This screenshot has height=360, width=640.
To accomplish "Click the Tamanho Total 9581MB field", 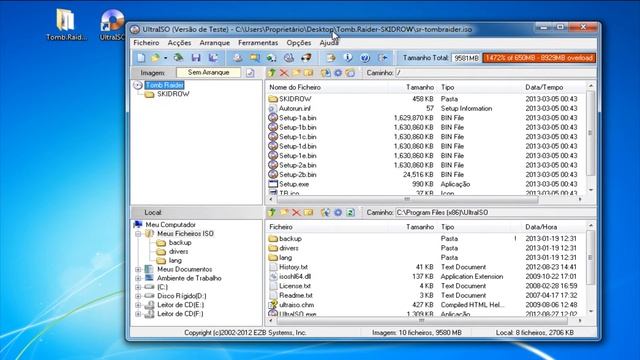I will point(466,58).
